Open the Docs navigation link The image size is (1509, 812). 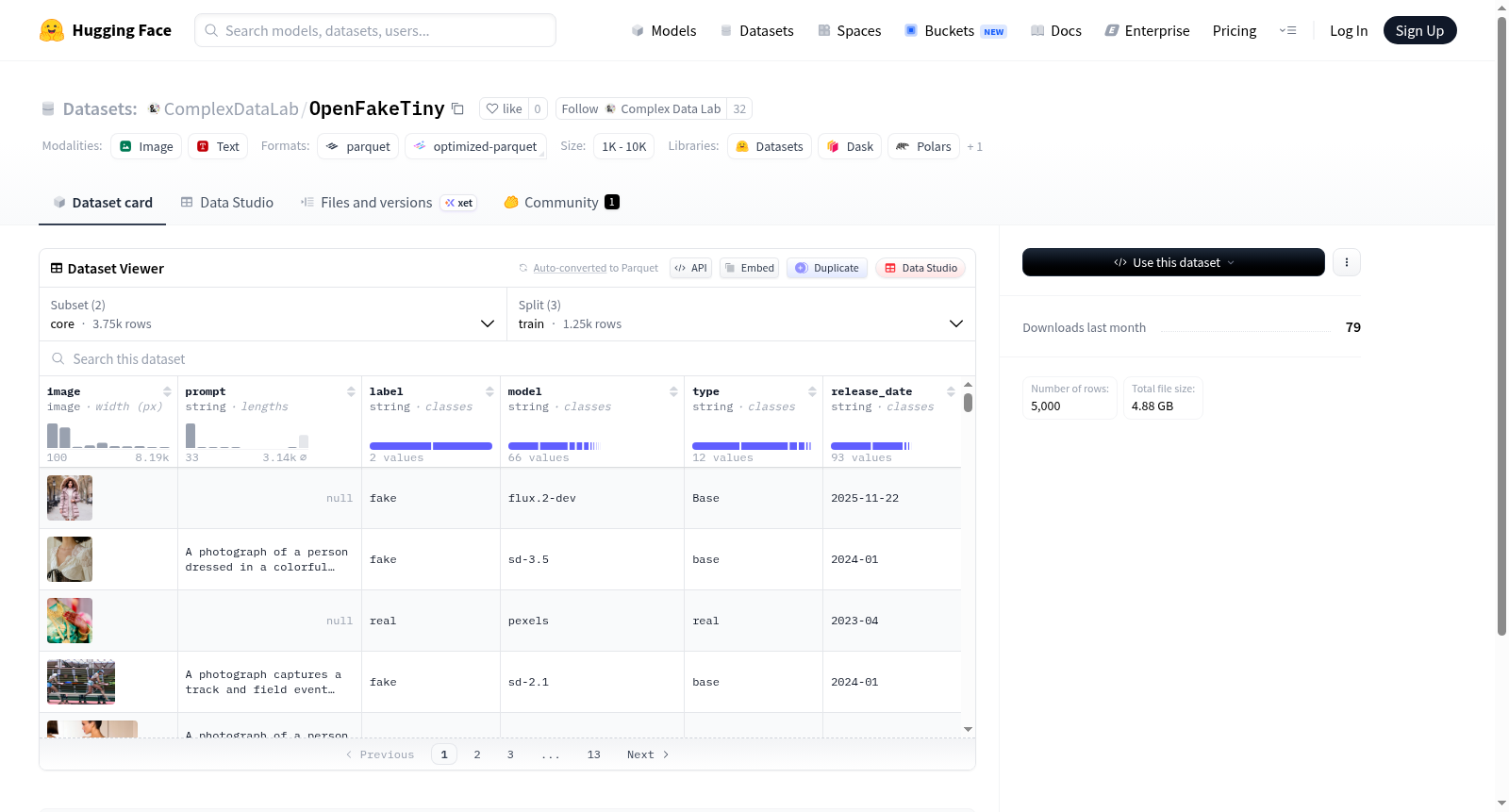(1055, 31)
